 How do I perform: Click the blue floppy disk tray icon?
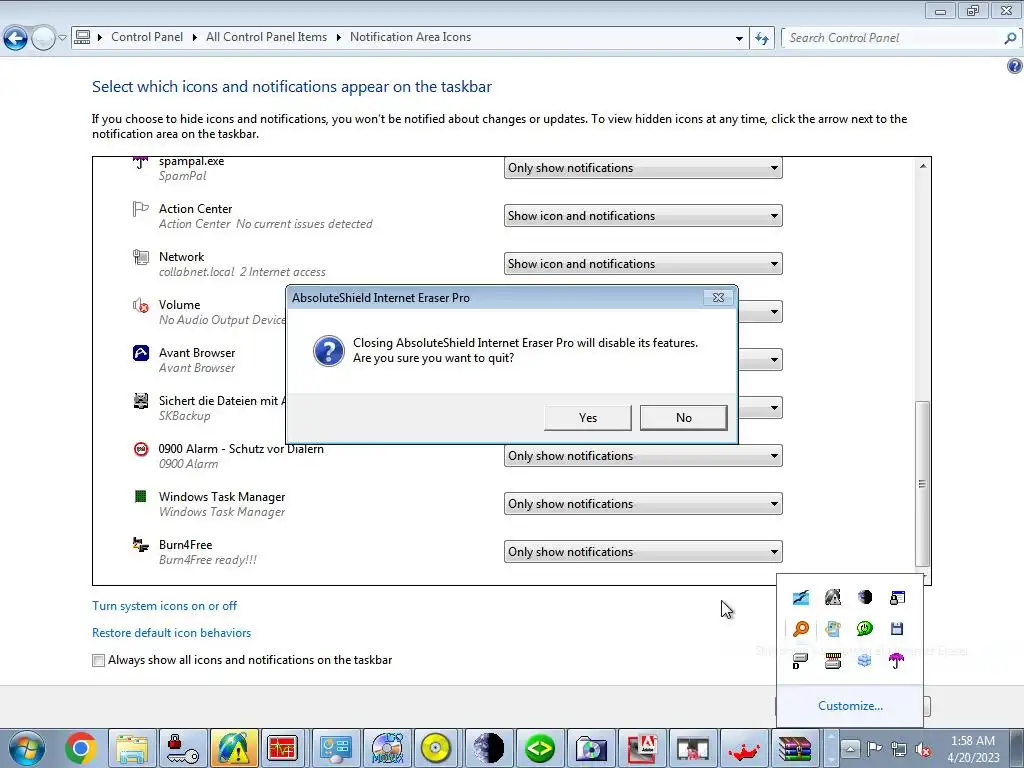point(897,629)
